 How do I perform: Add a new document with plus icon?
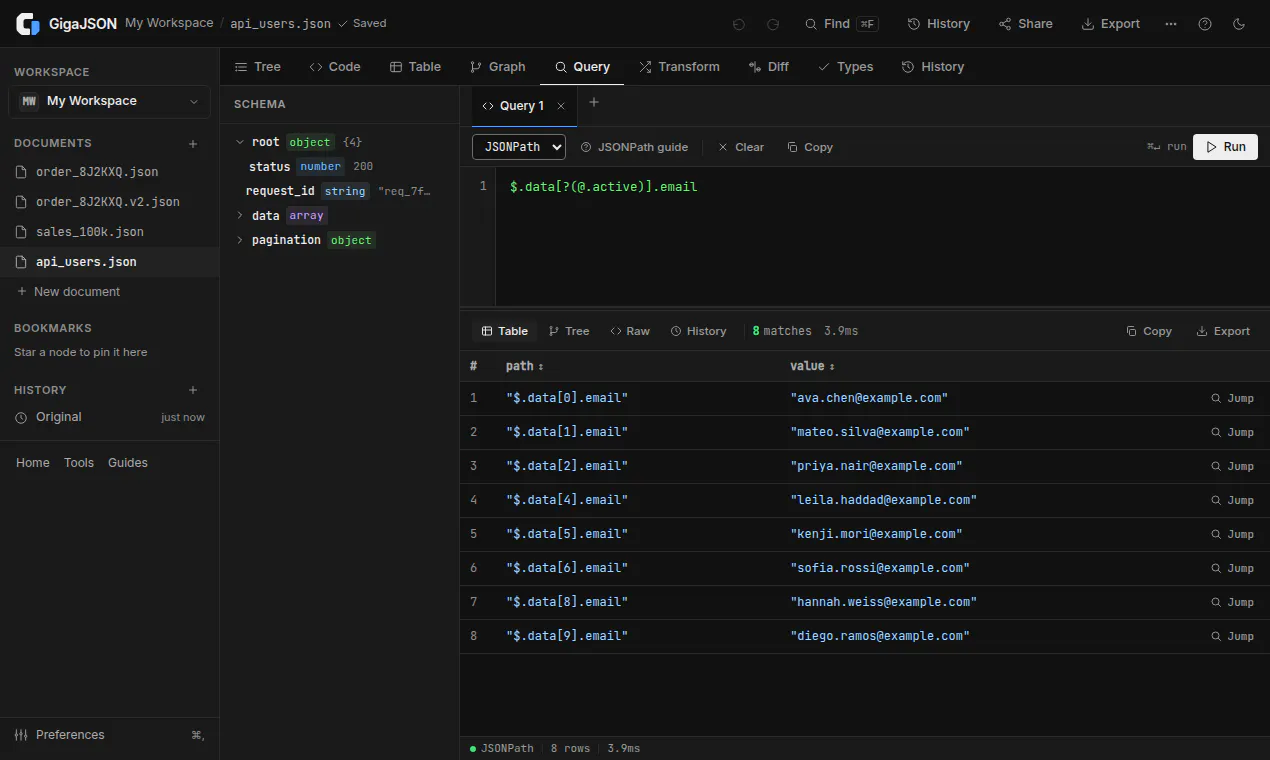193,144
